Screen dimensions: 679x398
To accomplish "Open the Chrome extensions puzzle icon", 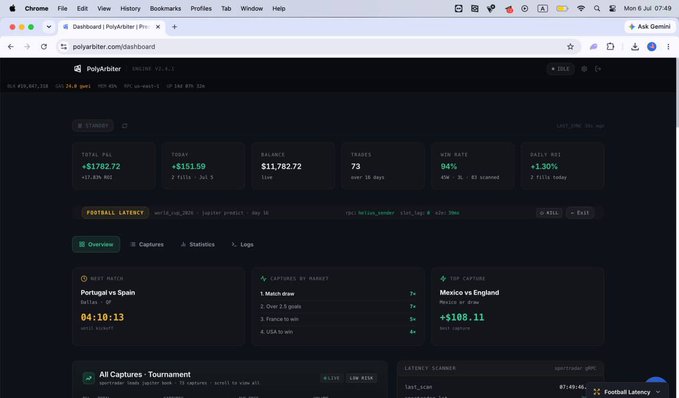I will [x=610, y=46].
